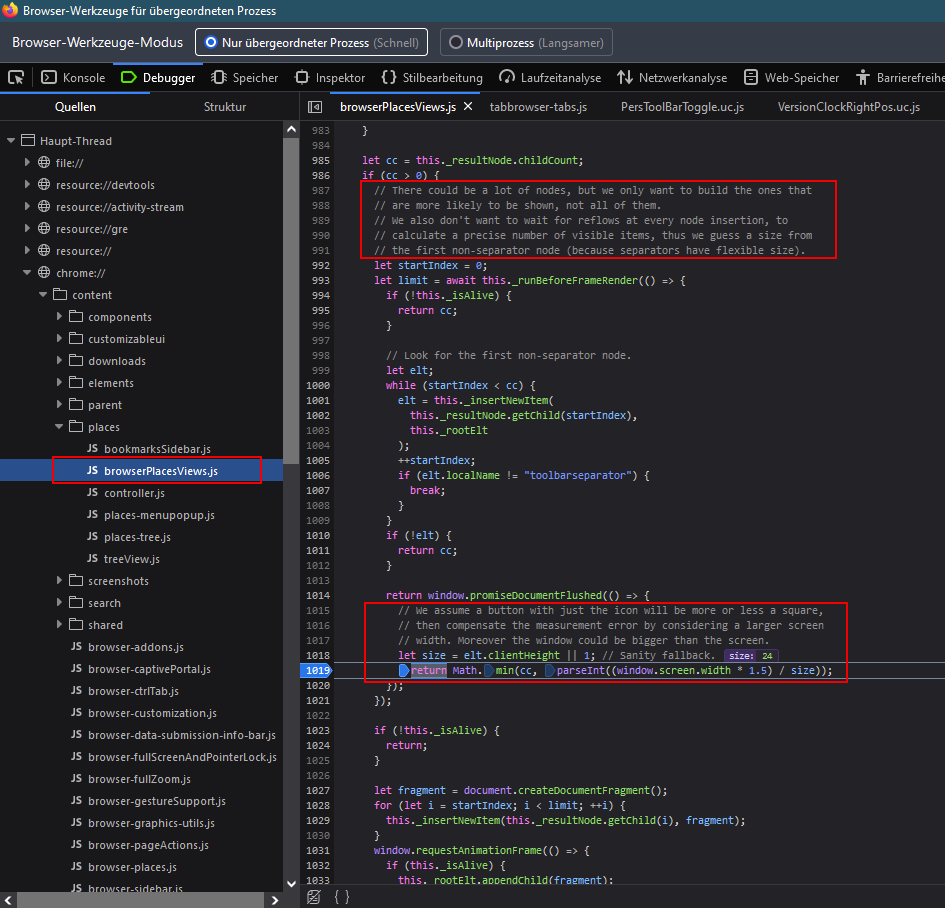Image resolution: width=945 pixels, height=908 pixels.
Task: Open Netzwerkanalyse network tool
Action: point(672,77)
